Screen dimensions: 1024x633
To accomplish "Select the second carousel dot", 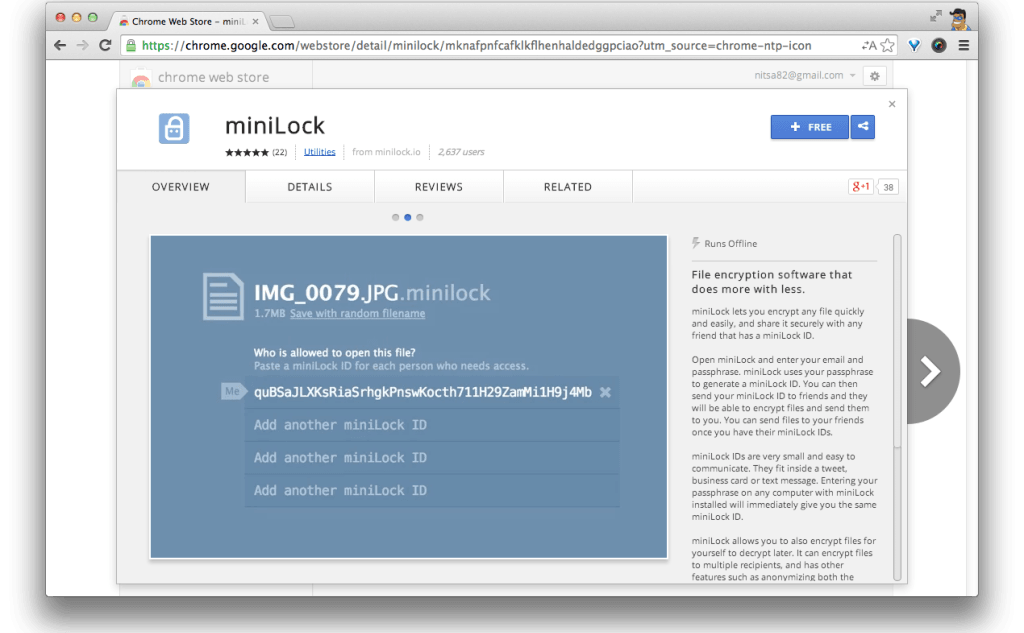I will pos(407,217).
